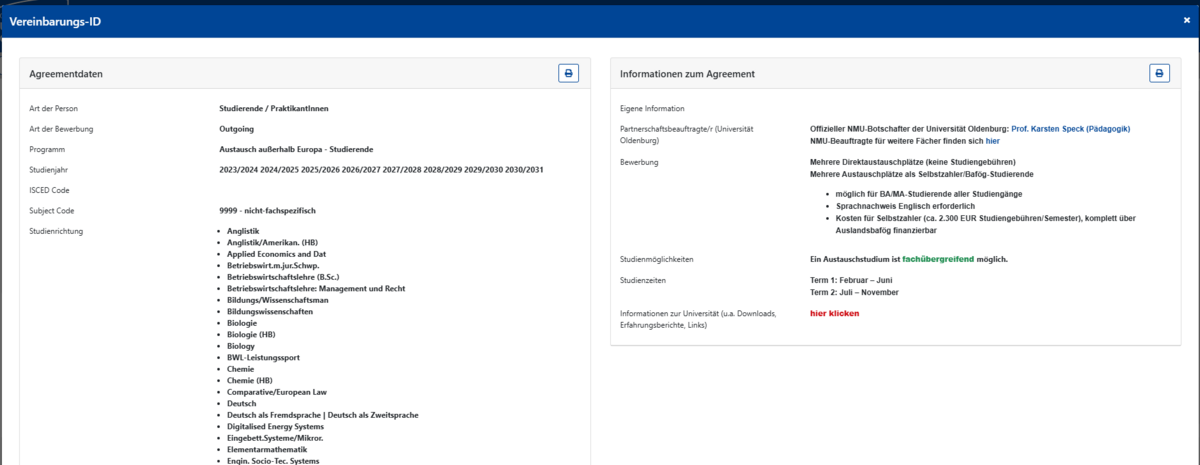1200x465 pixels.
Task: Open the red 'hier klicken' link
Action: (x=834, y=313)
